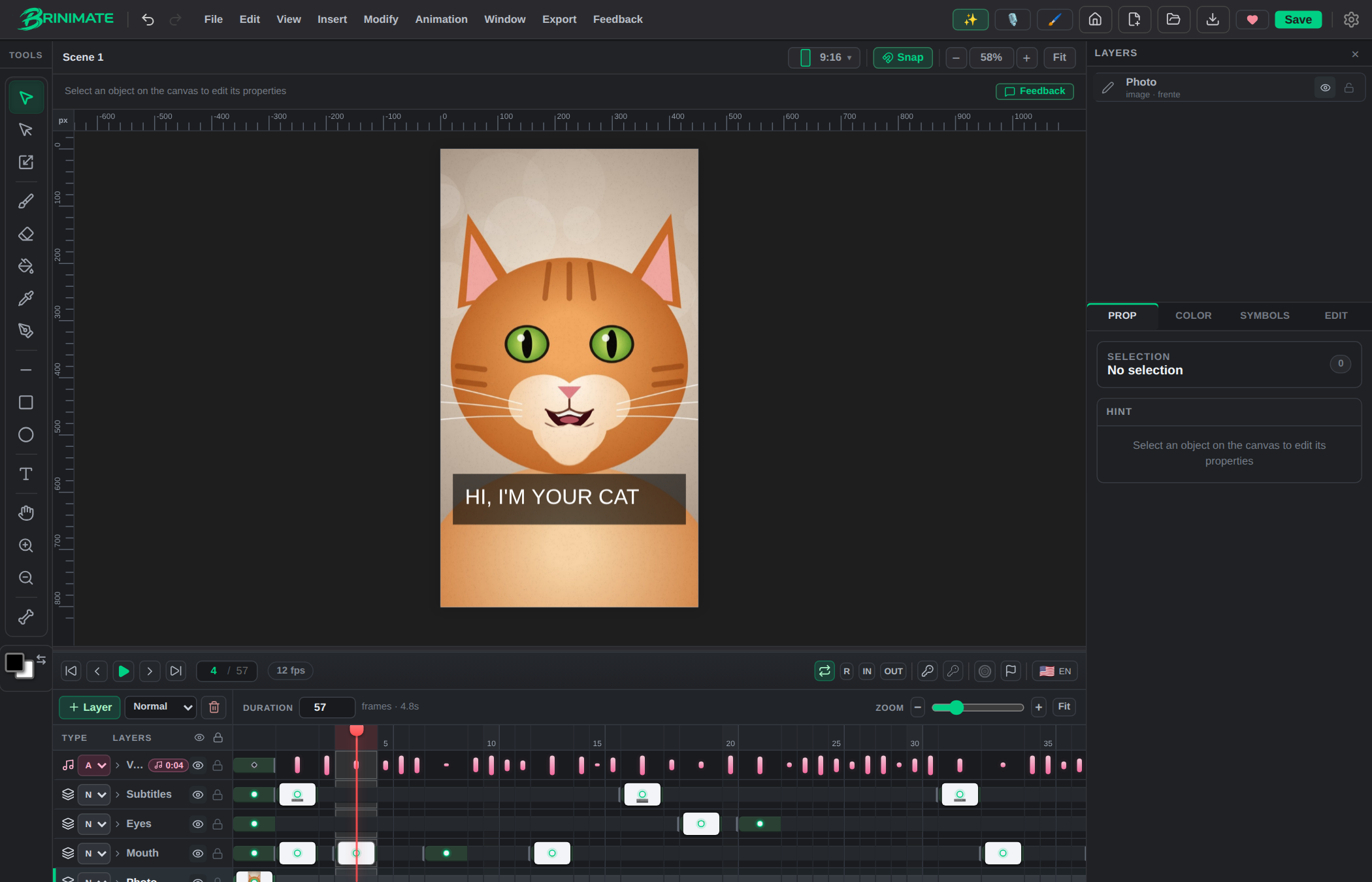Delete layer with trash icon
The image size is (1372, 882).
(214, 707)
